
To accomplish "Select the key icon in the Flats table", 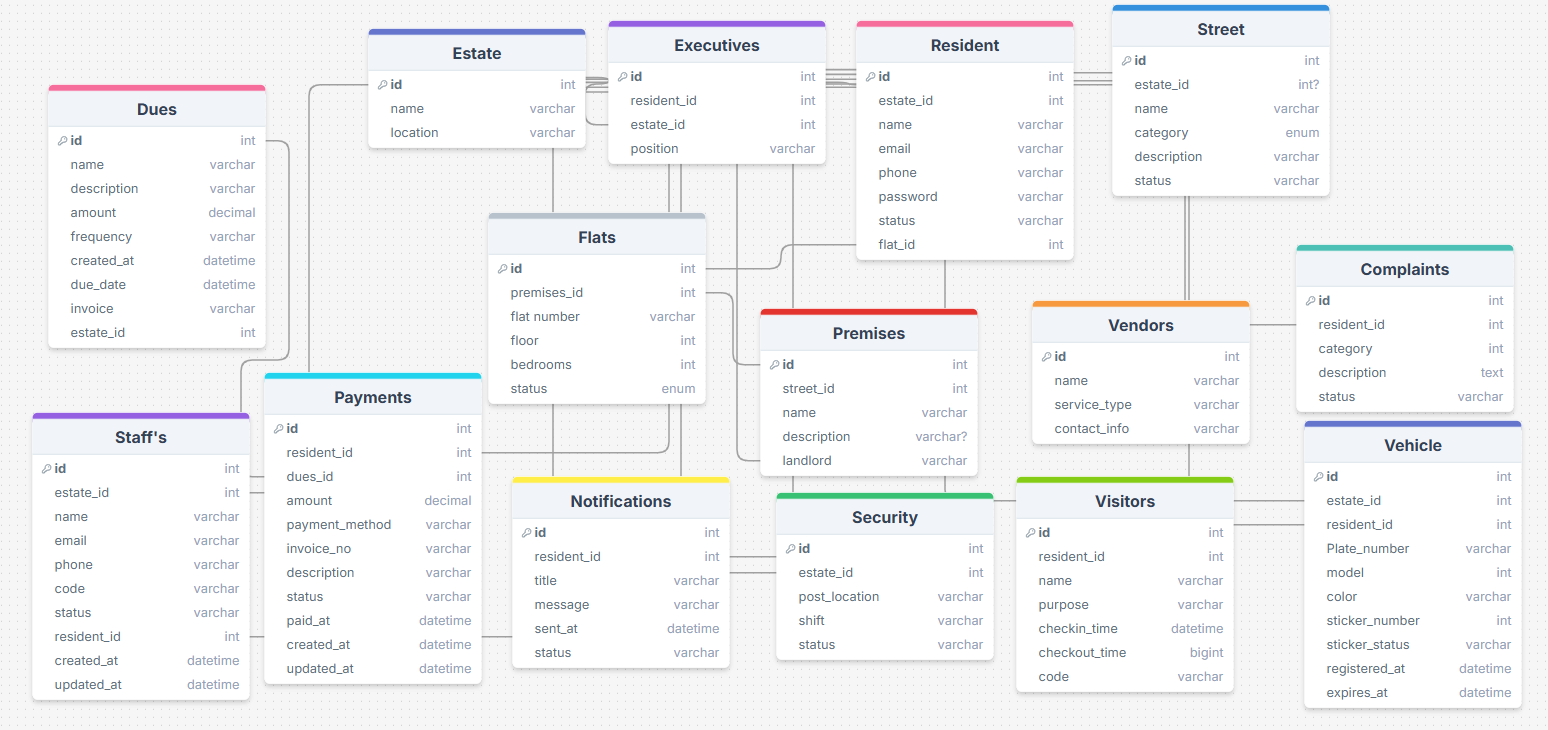I will coord(502,269).
